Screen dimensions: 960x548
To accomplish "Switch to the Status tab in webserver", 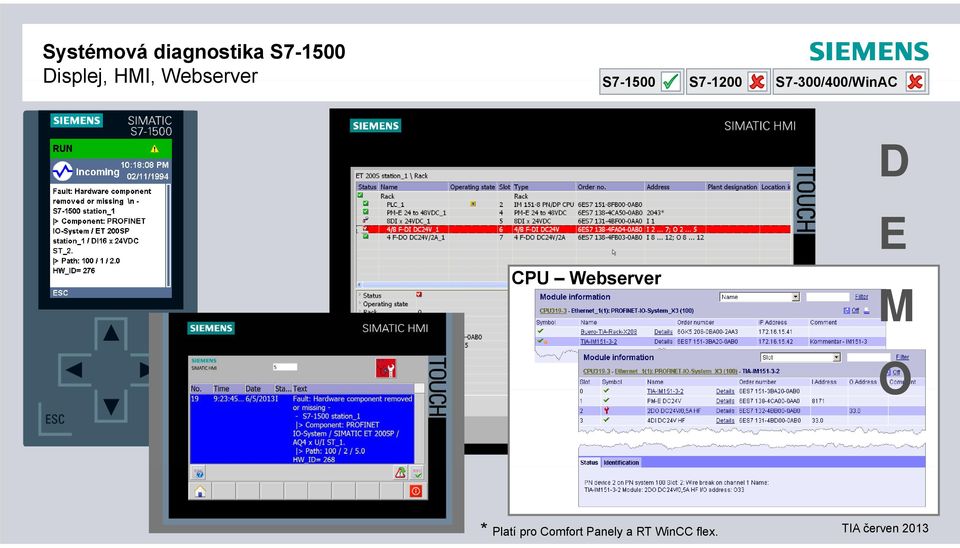I will (589, 463).
